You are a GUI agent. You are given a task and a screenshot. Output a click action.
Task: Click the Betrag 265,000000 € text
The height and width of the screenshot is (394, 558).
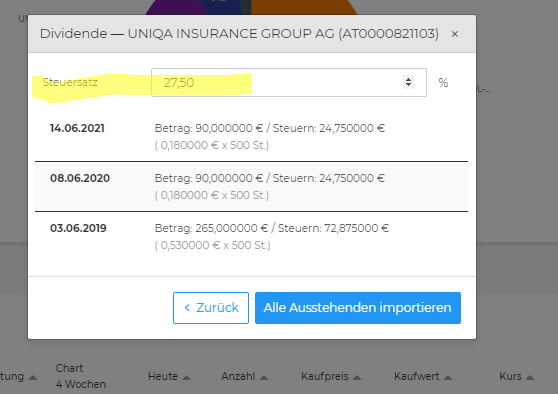click(211, 228)
